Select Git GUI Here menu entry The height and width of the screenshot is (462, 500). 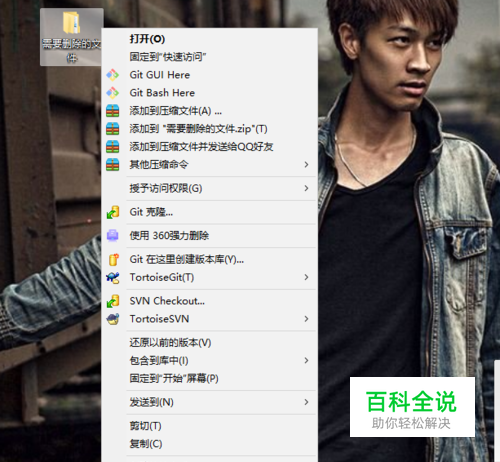tap(210, 75)
